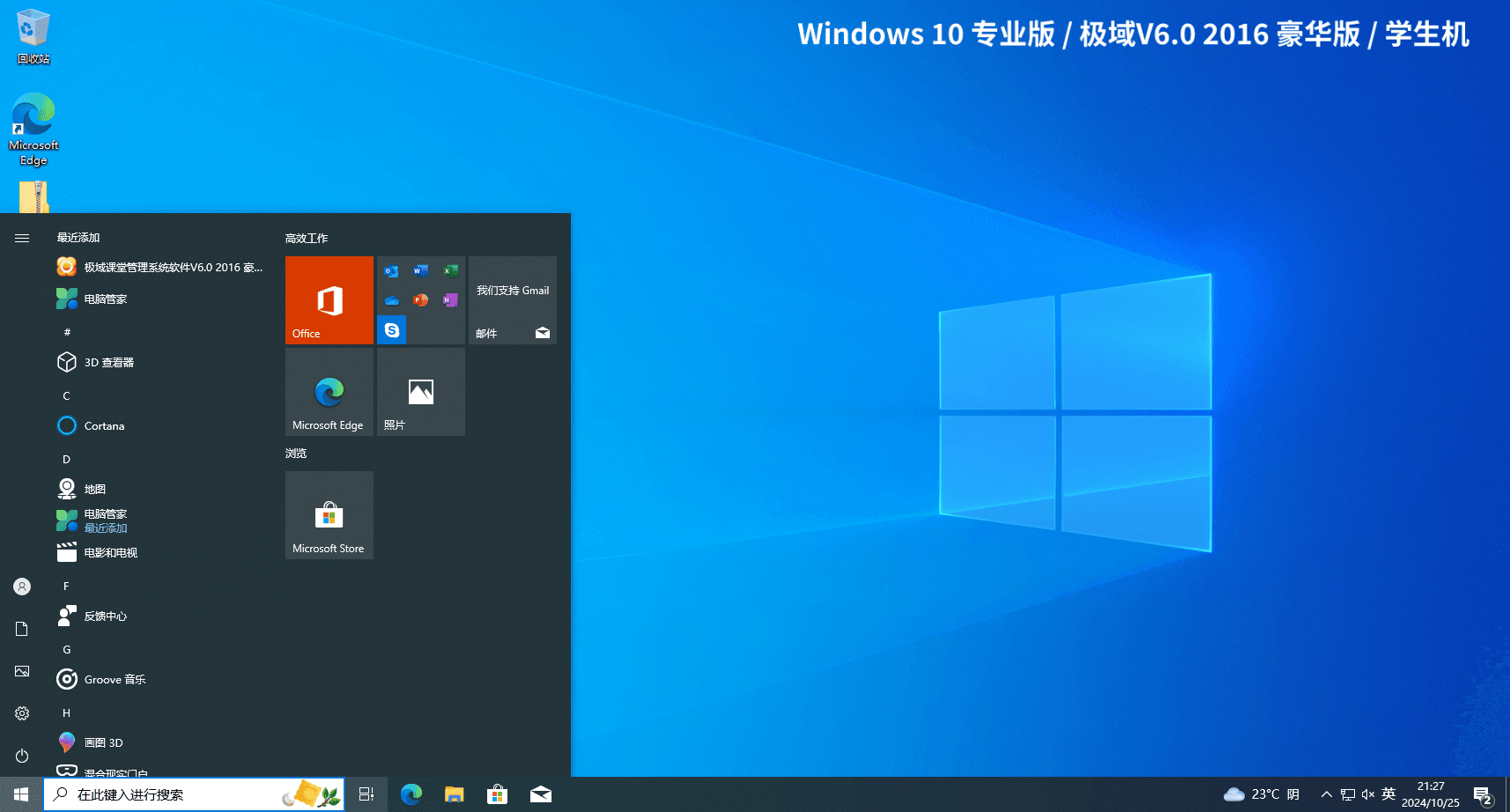The image size is (1510, 812).
Task: Open Task View on the taskbar
Action: pos(366,794)
